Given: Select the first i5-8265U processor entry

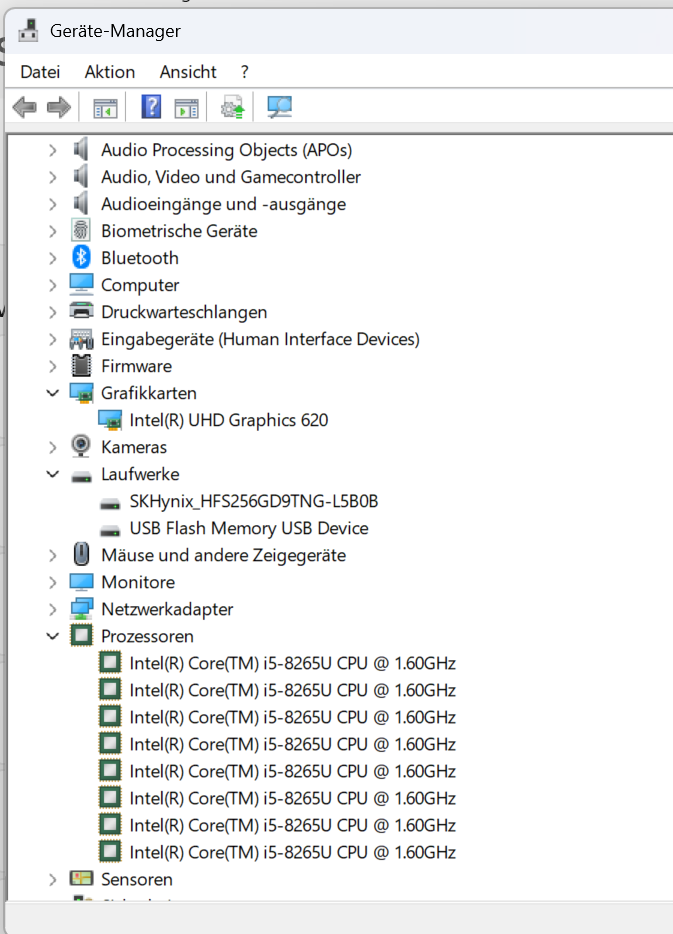Looking at the screenshot, I should coord(292,663).
